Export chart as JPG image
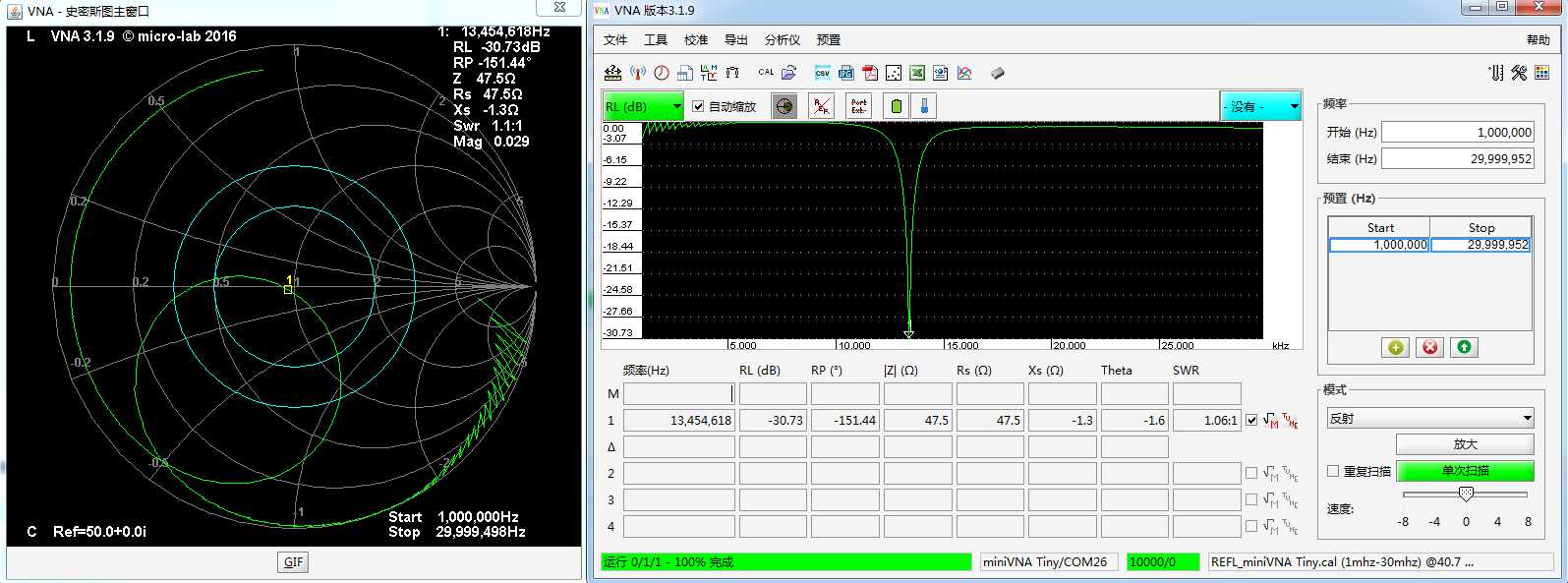This screenshot has height=583, width=1568. (x=845, y=73)
